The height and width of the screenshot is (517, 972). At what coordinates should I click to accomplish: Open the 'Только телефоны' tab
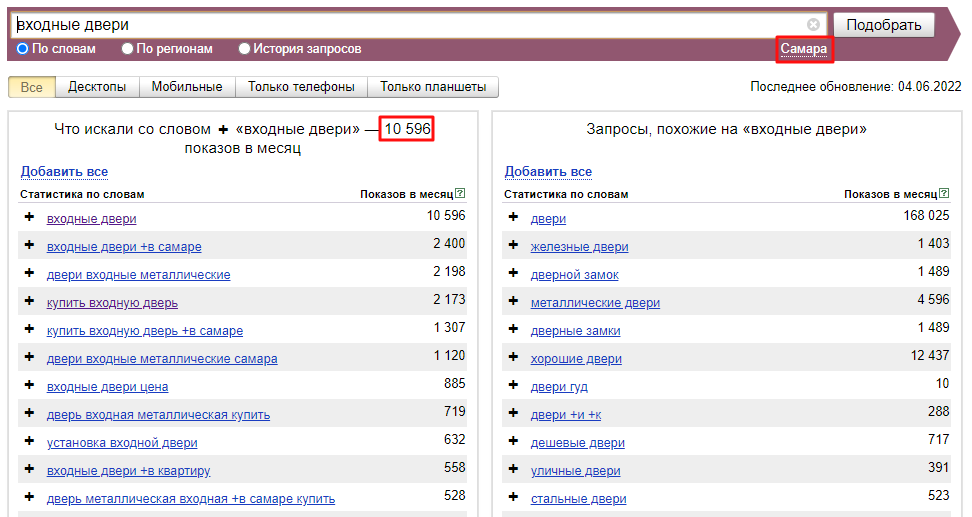pyautogui.click(x=301, y=87)
